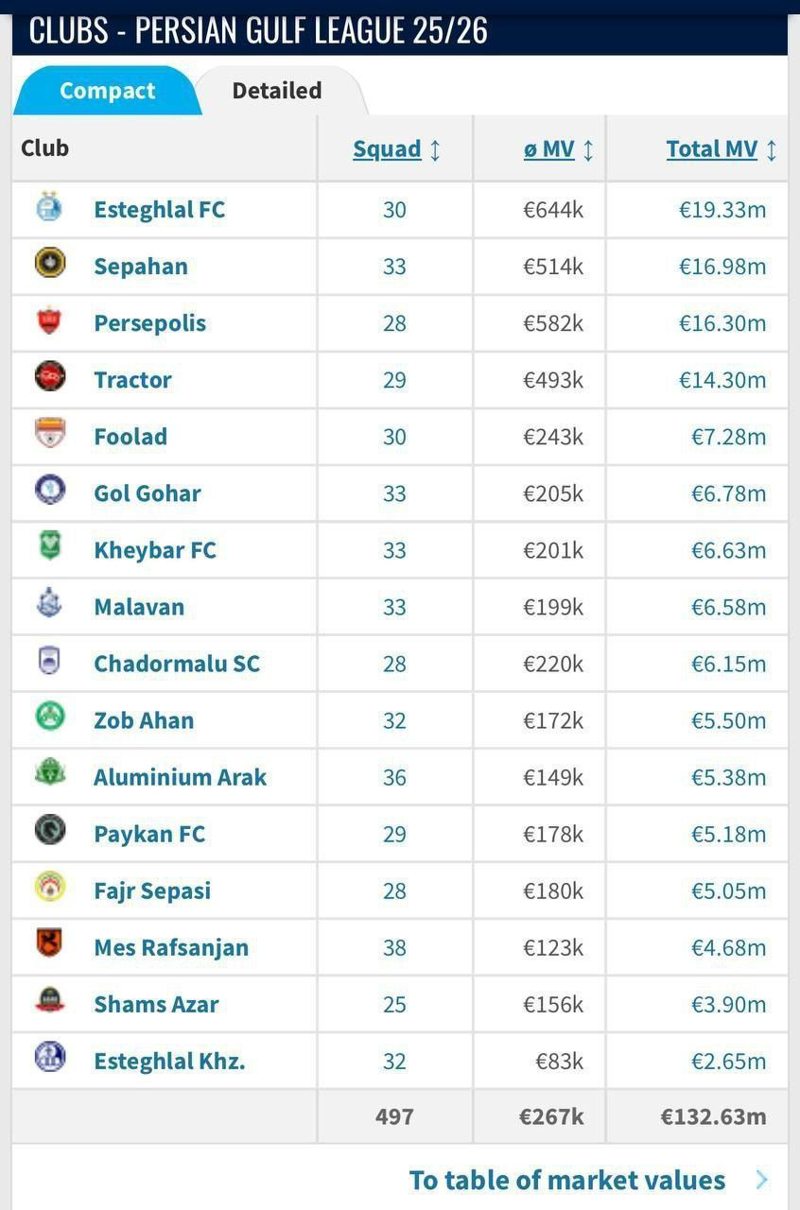The height and width of the screenshot is (1210, 800).
Task: Select the Compact tab
Action: (x=107, y=91)
